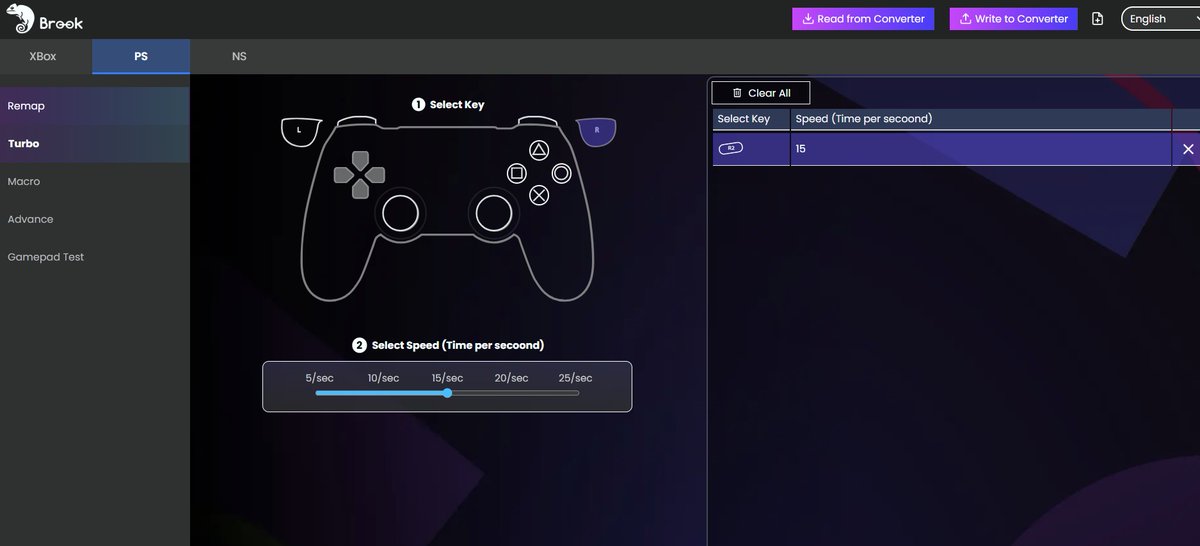
Task: Set slider to 25/sec mark
Action: 578,393
